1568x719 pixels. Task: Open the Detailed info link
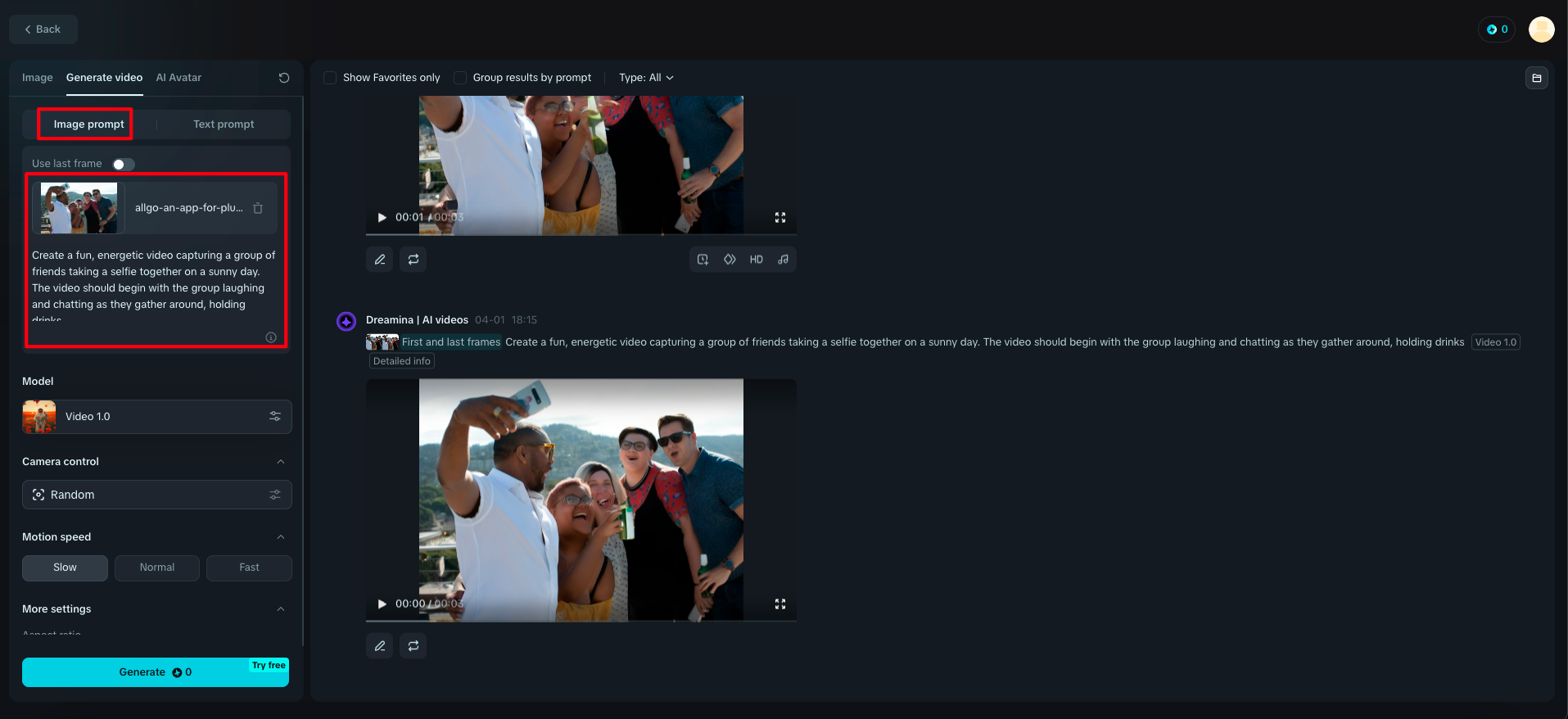pyautogui.click(x=402, y=361)
